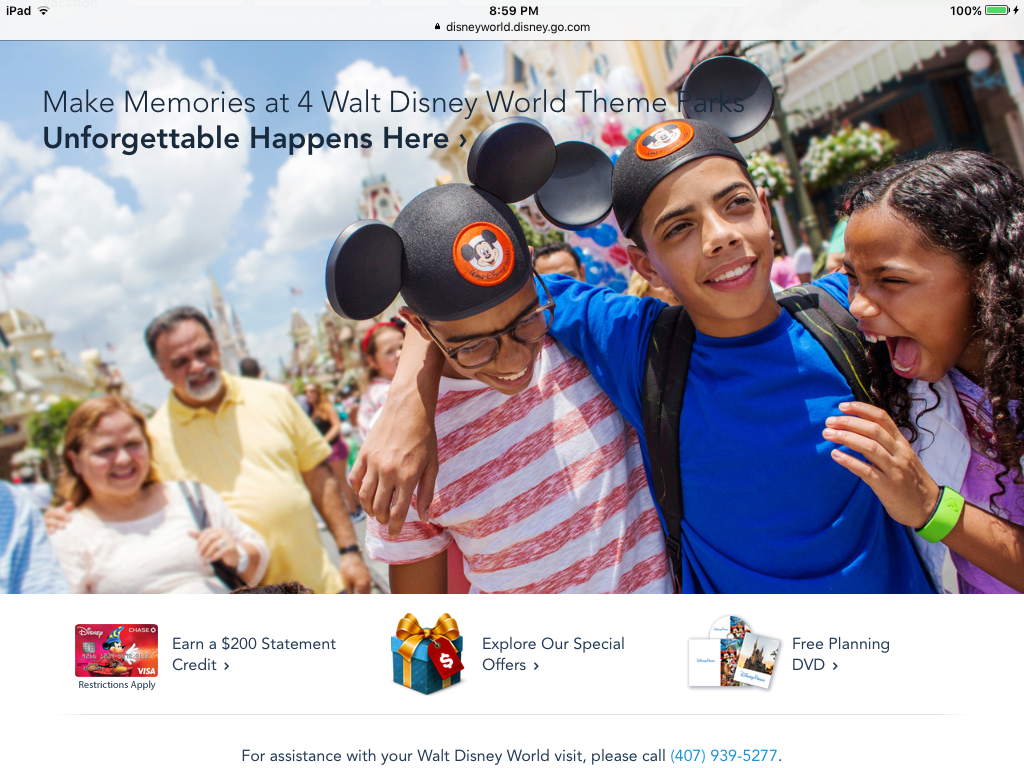Call the (407) 939-5277 phone number
The image size is (1024, 768).
click(x=724, y=756)
